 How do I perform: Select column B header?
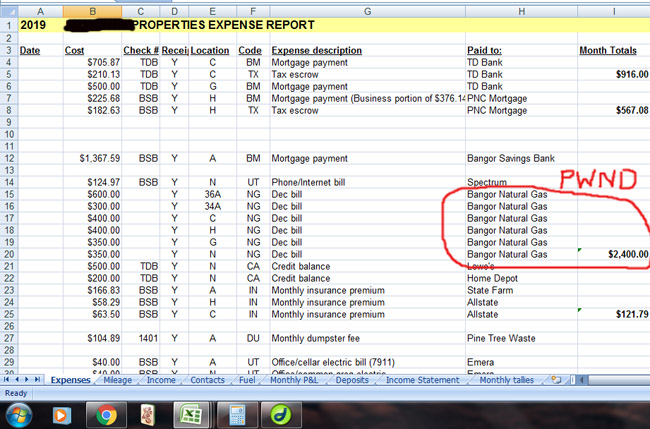coord(92,12)
